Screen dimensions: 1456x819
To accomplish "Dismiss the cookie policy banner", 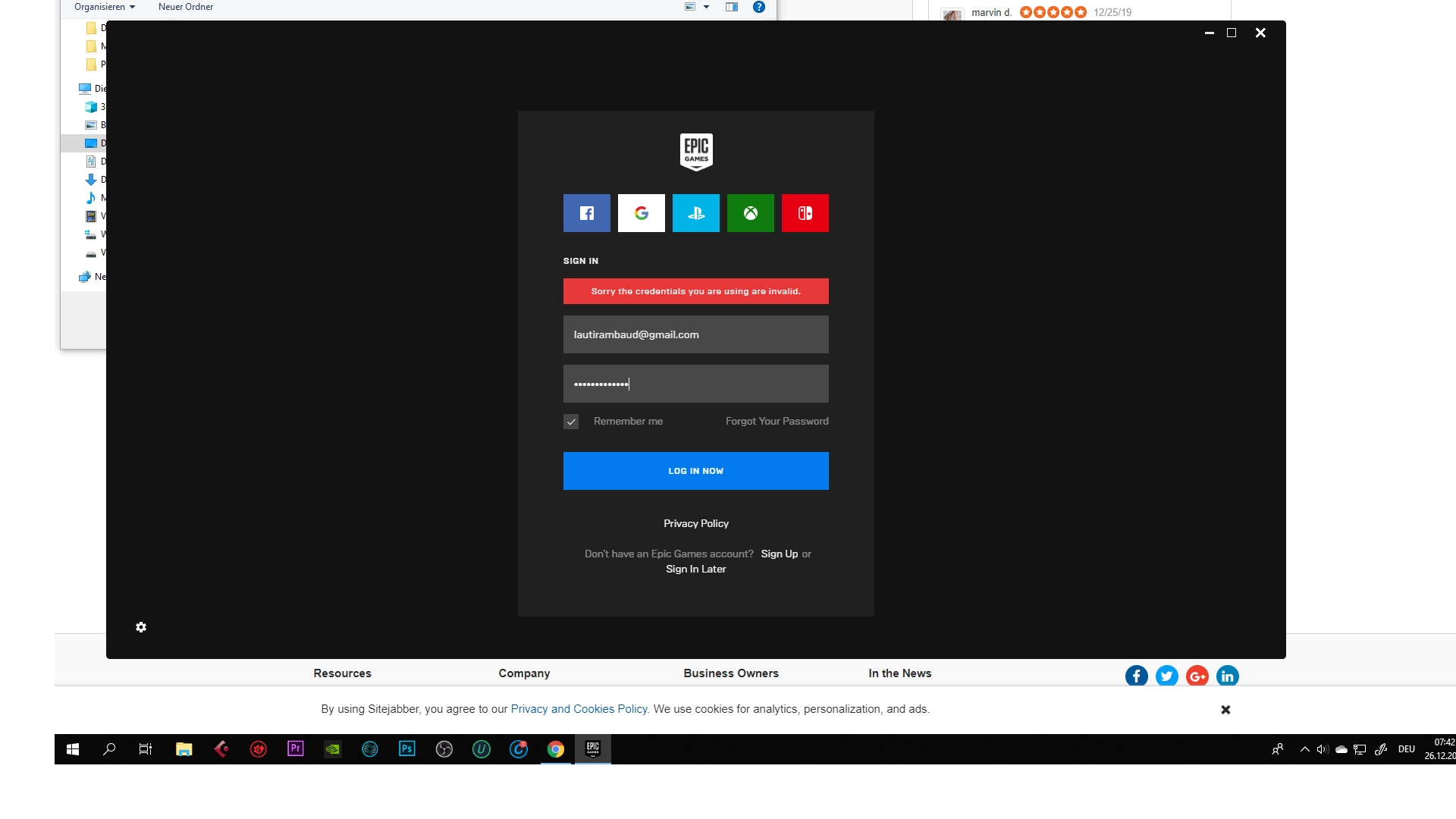I will pos(1225,710).
